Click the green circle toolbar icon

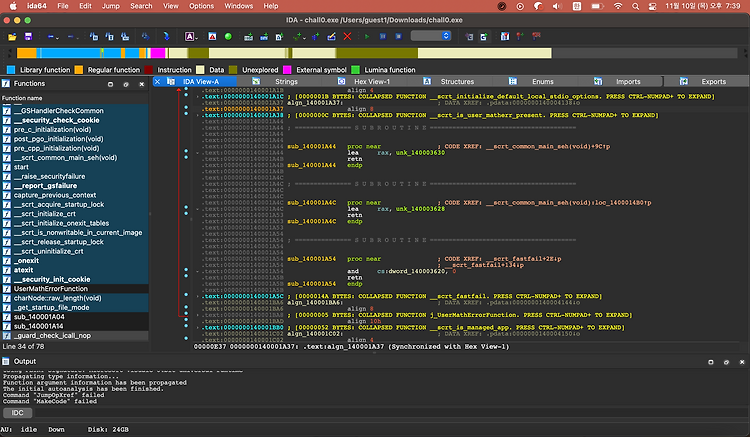click(228, 36)
